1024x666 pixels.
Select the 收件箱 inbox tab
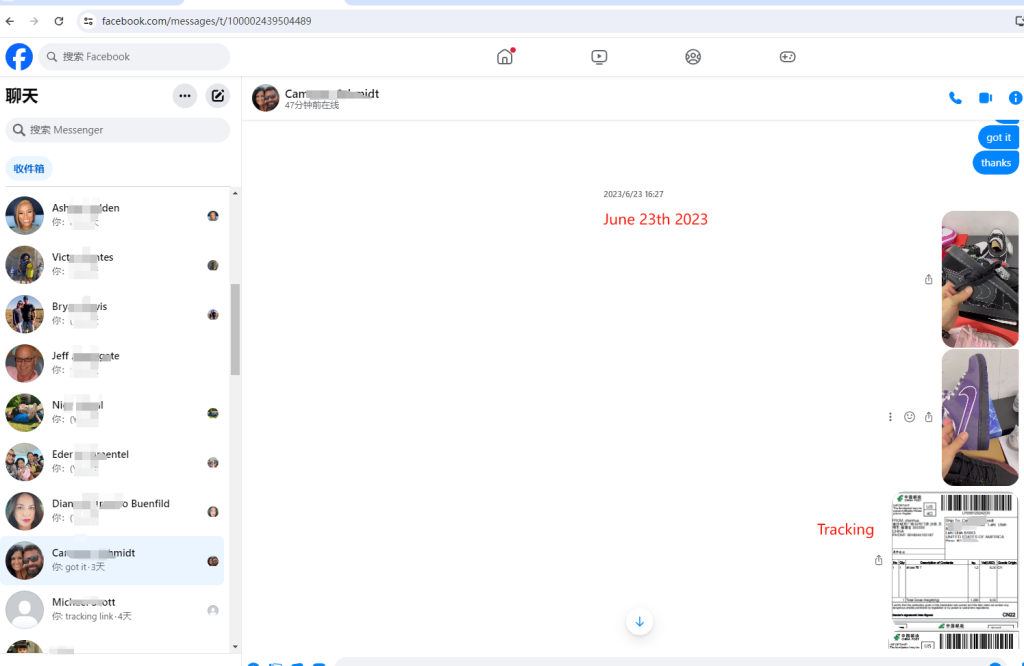(x=29, y=169)
